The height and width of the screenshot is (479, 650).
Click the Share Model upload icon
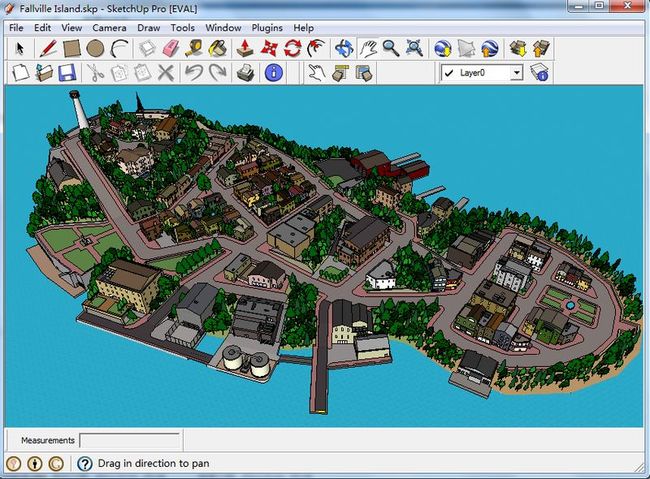coord(541,49)
